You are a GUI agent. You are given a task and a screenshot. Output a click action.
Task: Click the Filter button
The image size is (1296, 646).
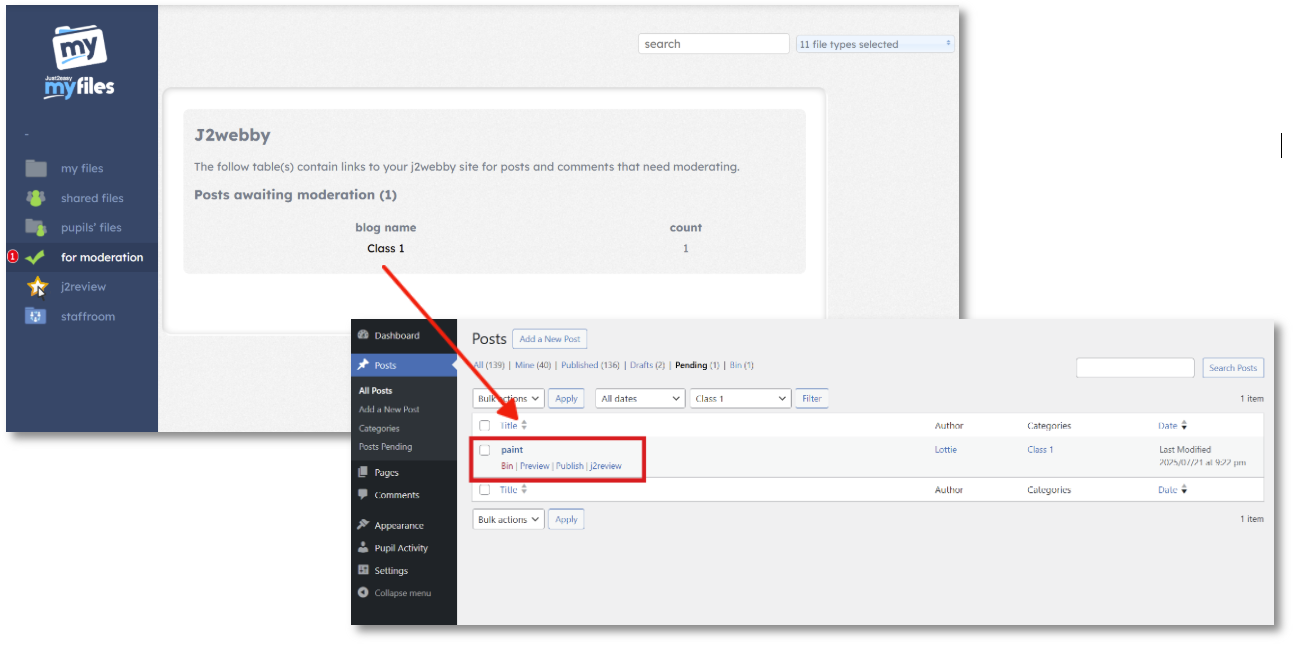click(812, 398)
